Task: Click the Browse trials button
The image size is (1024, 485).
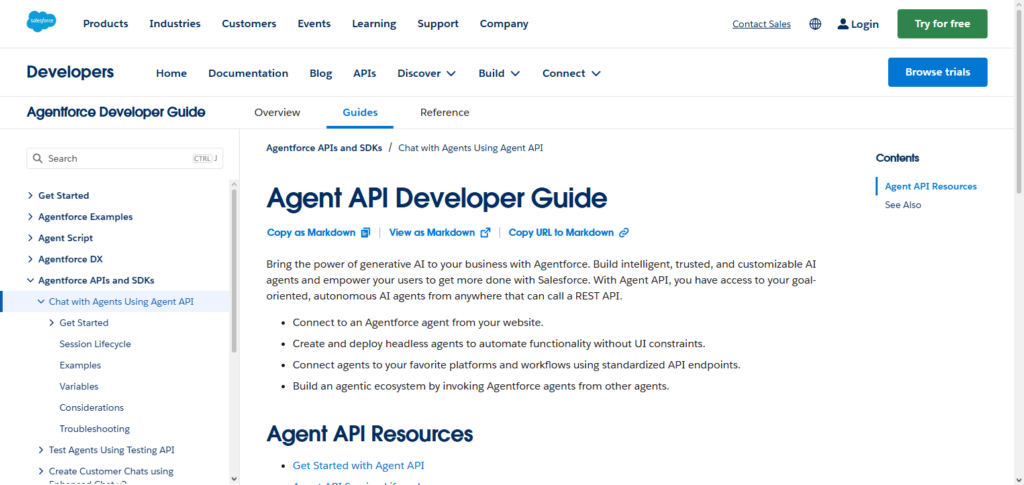Action: (x=938, y=72)
